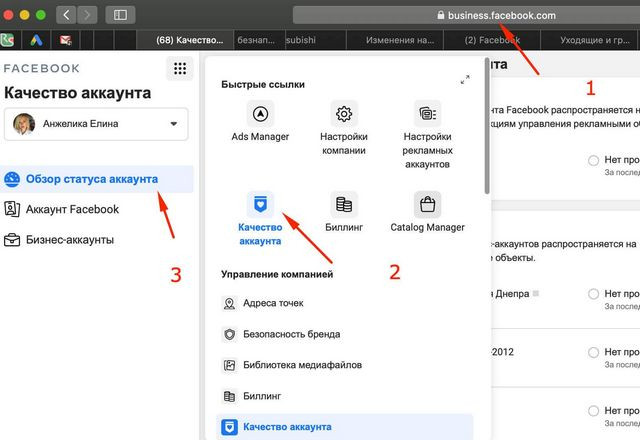
Task: Click the Бизнес-аккаунты briefcase icon
Action: pyautogui.click(x=12, y=240)
